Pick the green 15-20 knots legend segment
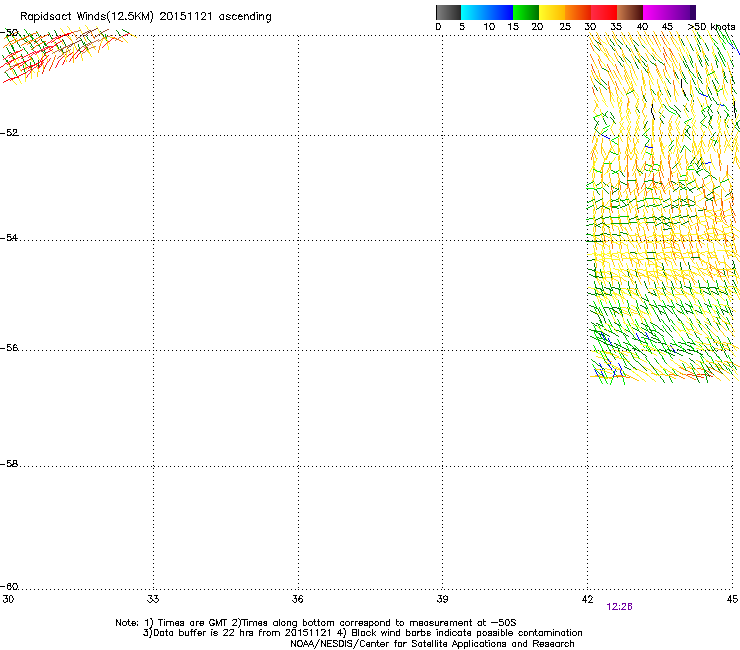740x650 pixels. pyautogui.click(x=526, y=12)
